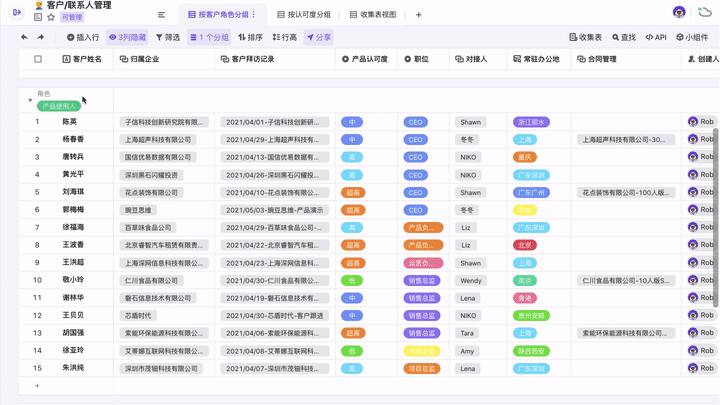Star this datasheet as favorite
The height and width of the screenshot is (405, 720).
tap(51, 18)
